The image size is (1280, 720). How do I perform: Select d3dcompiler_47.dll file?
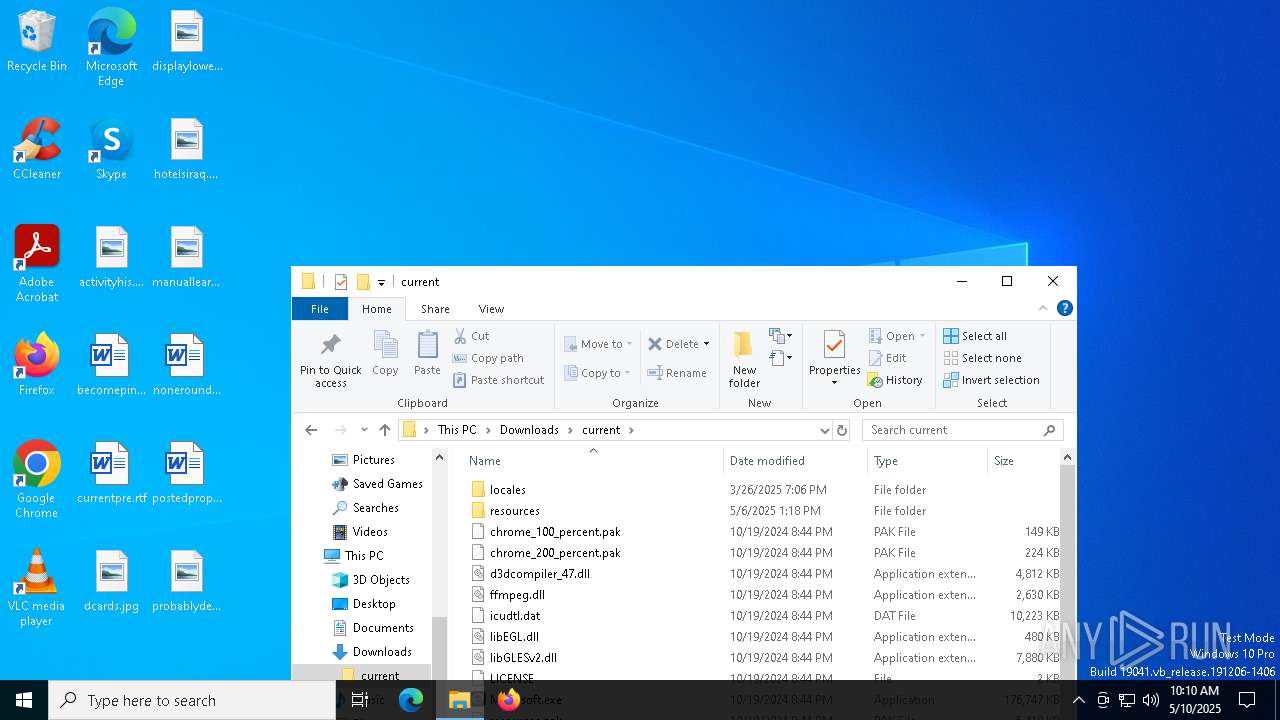(x=540, y=574)
